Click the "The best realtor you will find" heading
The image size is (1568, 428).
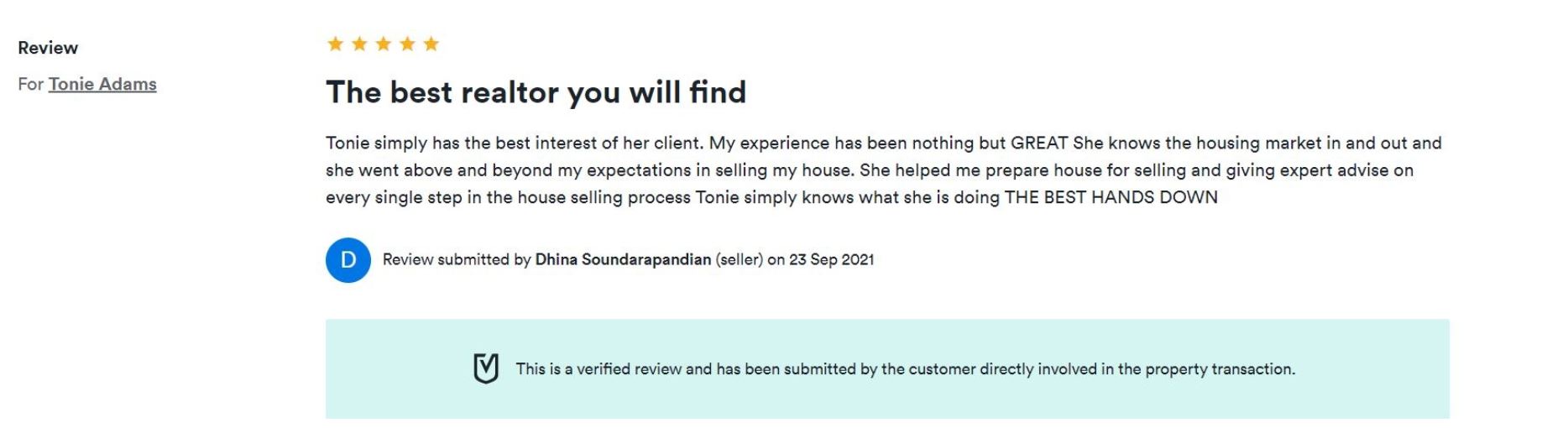536,92
